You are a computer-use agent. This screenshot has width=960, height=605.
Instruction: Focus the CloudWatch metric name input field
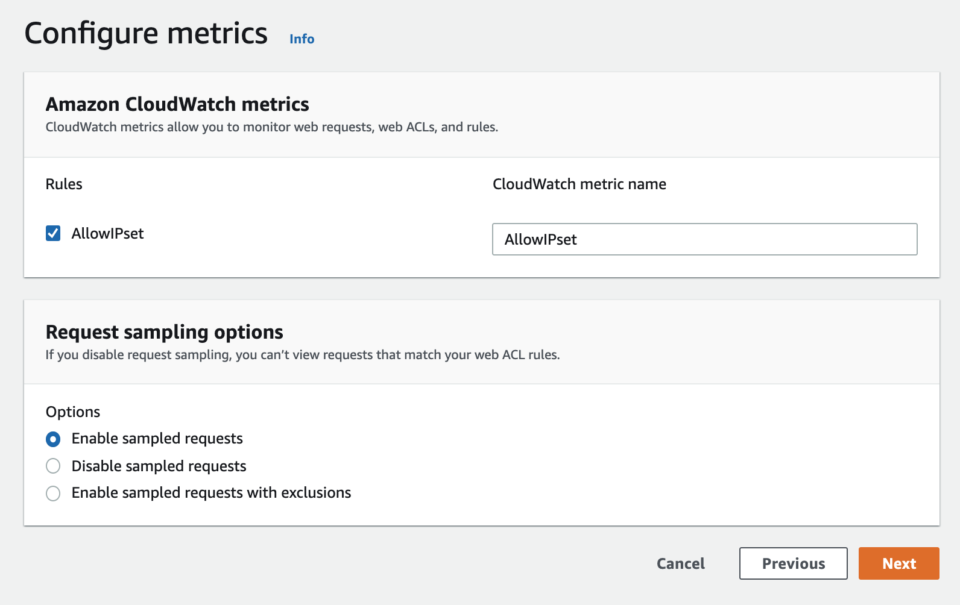[x=704, y=240]
